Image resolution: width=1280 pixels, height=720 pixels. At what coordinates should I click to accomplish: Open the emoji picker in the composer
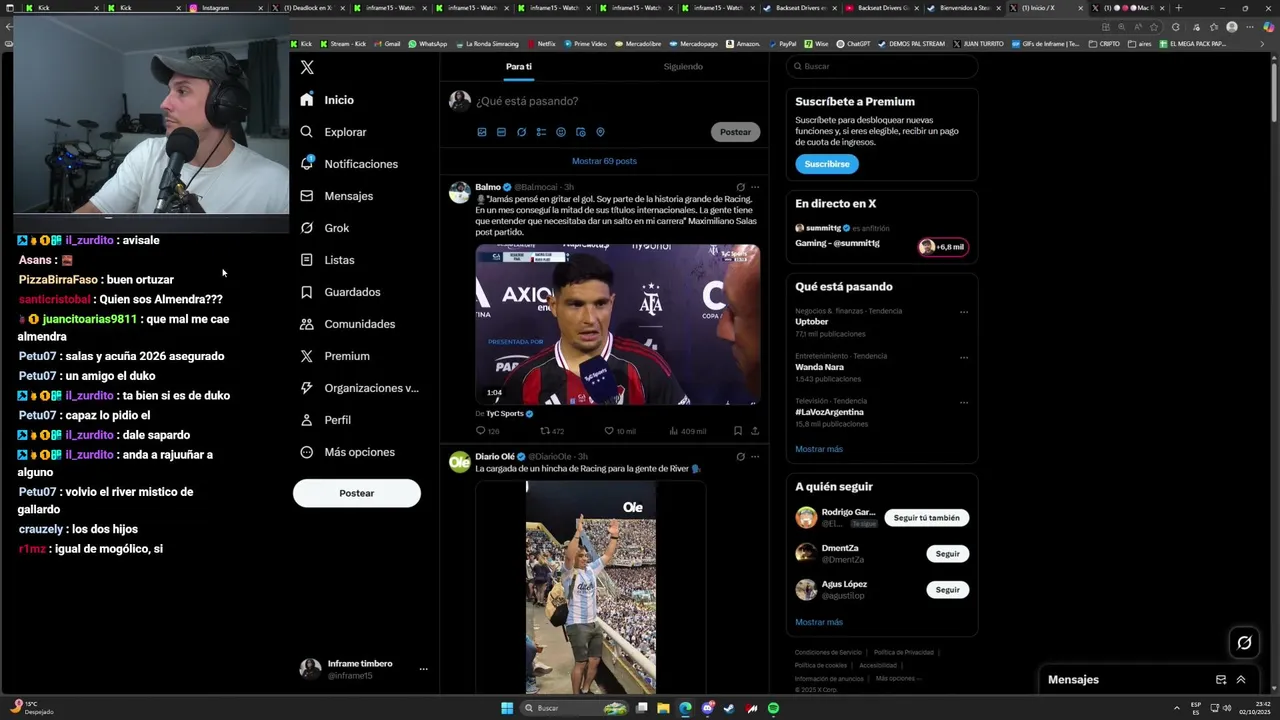(561, 132)
